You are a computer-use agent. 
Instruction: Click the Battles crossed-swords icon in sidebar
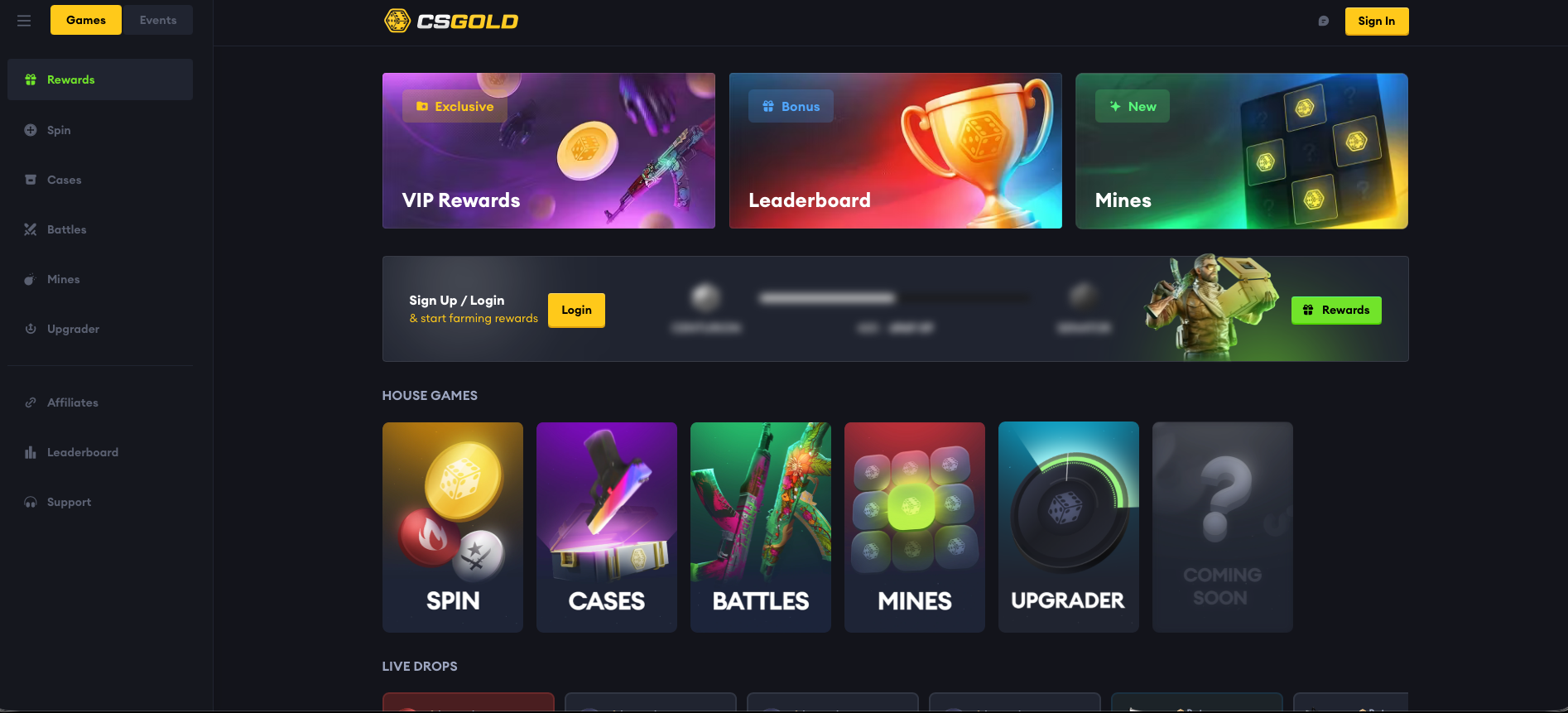pyautogui.click(x=31, y=229)
